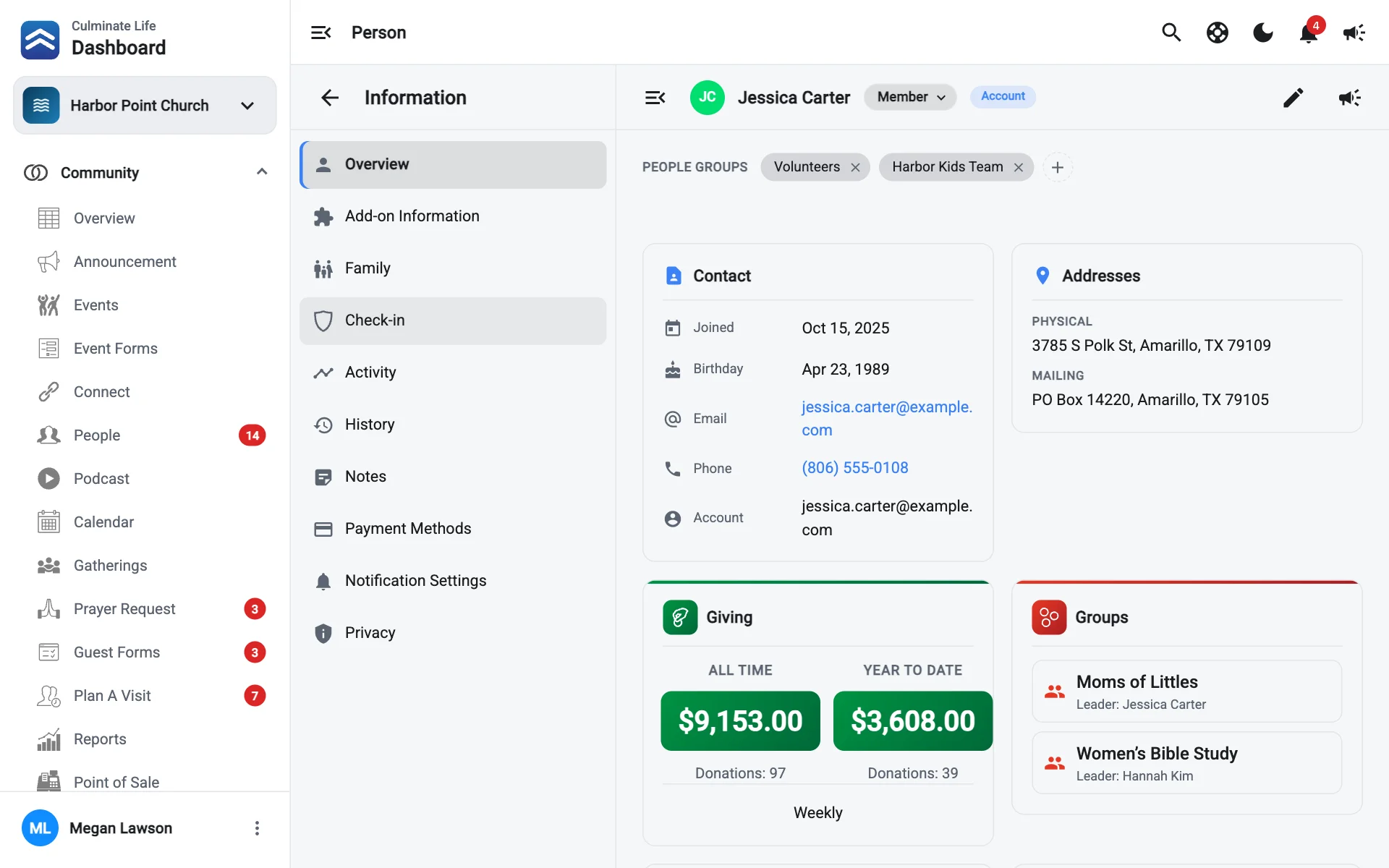This screenshot has height=868, width=1389.
Task: Collapse main sidebar via menu icon next to Person
Action: [320, 33]
